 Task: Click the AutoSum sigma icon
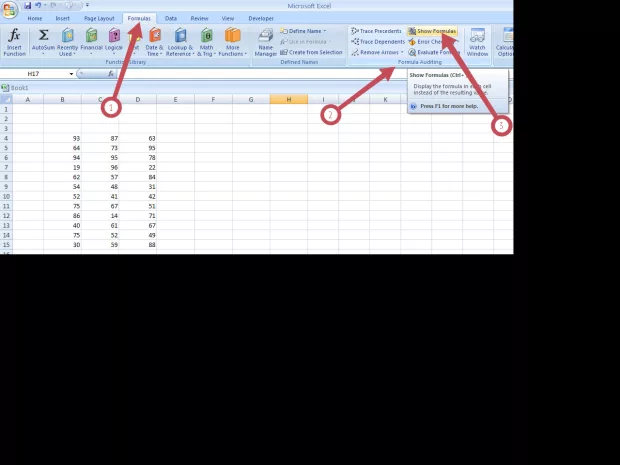coord(43,35)
